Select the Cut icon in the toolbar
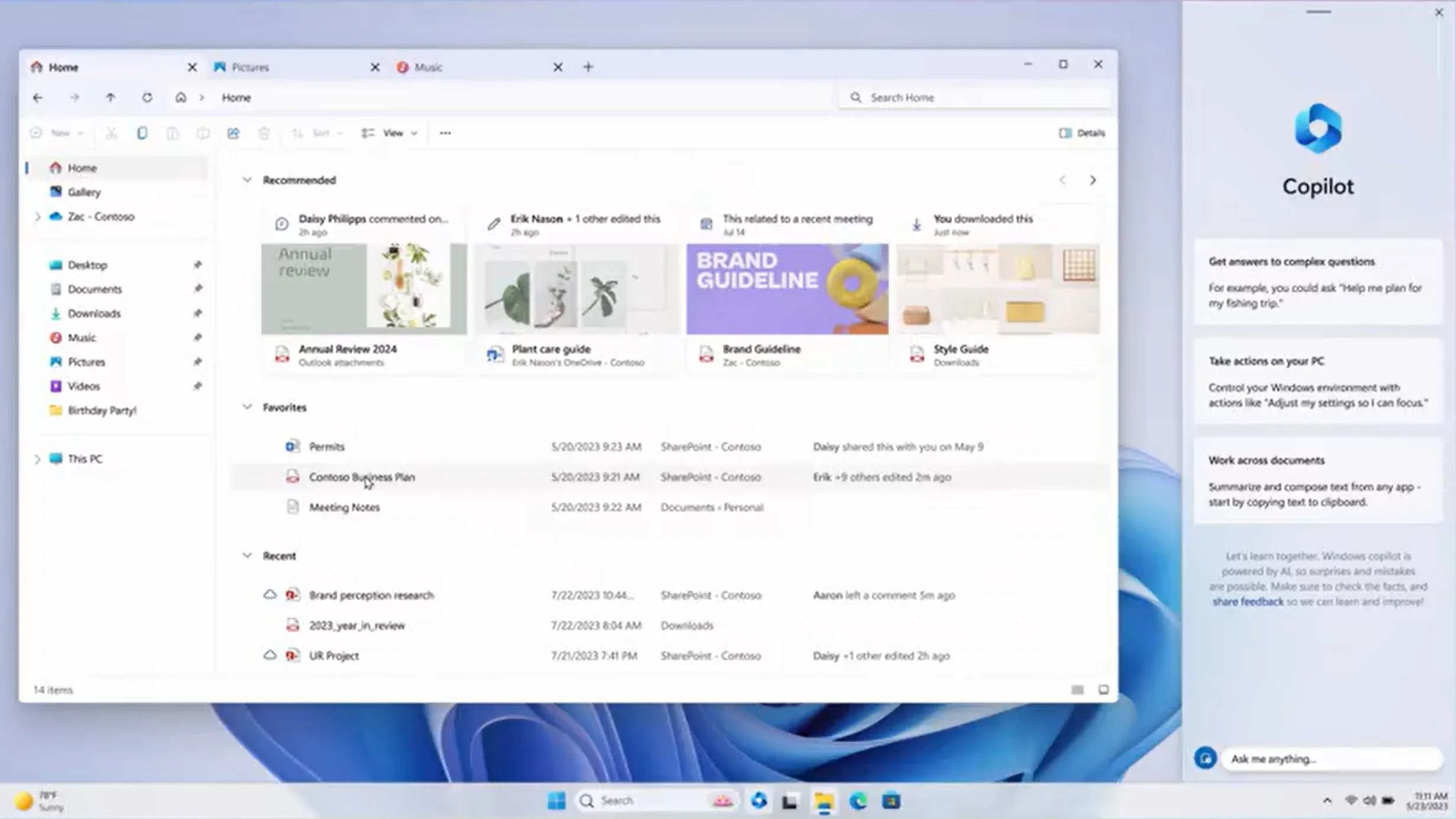 (112, 132)
